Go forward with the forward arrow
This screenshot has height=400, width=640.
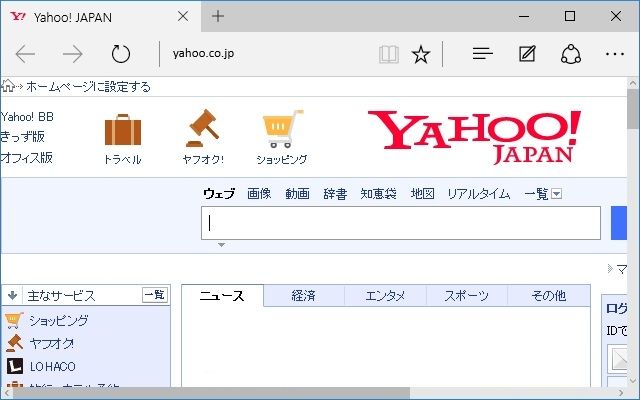[x=73, y=54]
